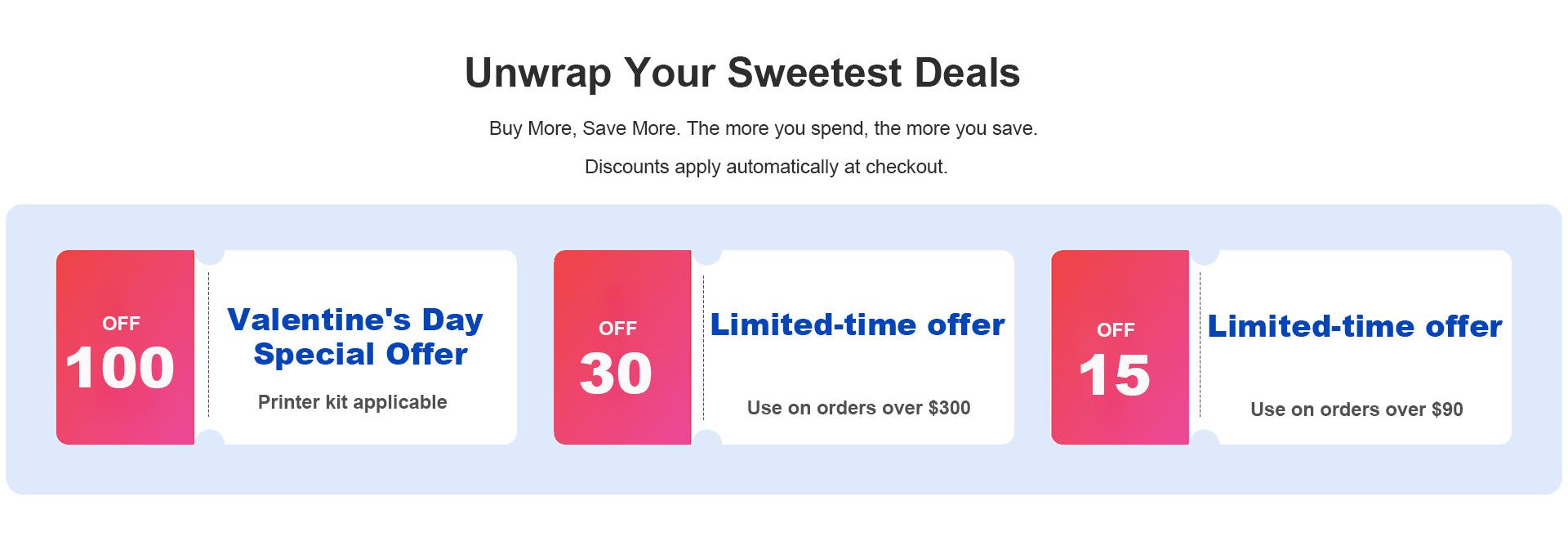Click the Unwrap Your Sweetest Deals heading
1568x537 pixels.
742,73
